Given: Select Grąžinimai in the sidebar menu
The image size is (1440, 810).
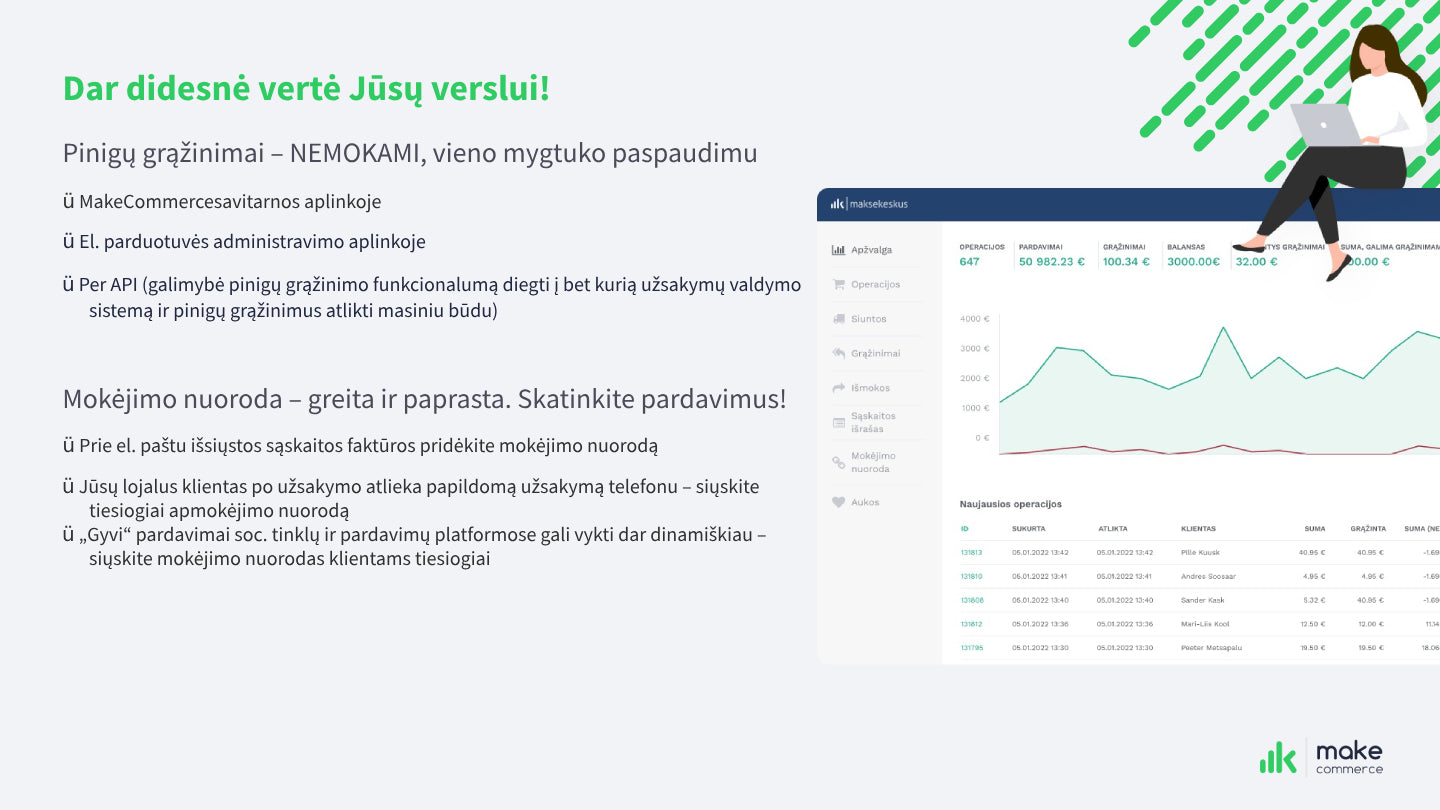Looking at the screenshot, I should [874, 353].
